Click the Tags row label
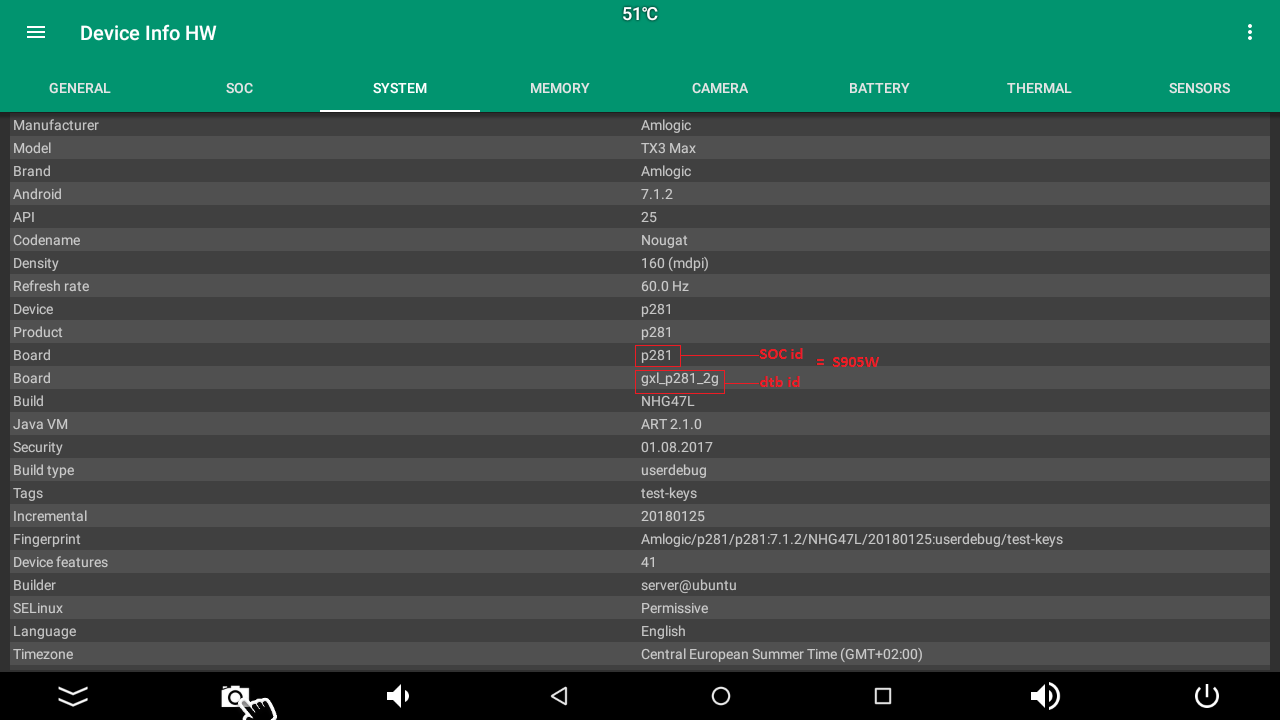The width and height of the screenshot is (1280, 720). (28, 493)
